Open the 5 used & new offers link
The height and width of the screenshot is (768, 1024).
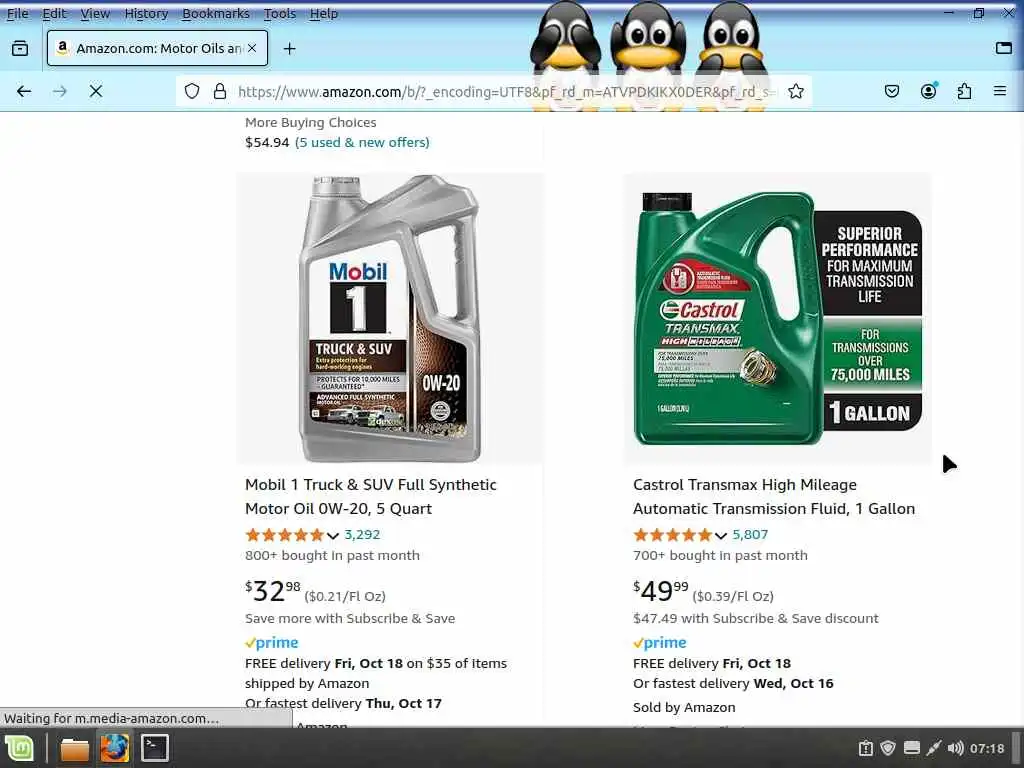(362, 142)
